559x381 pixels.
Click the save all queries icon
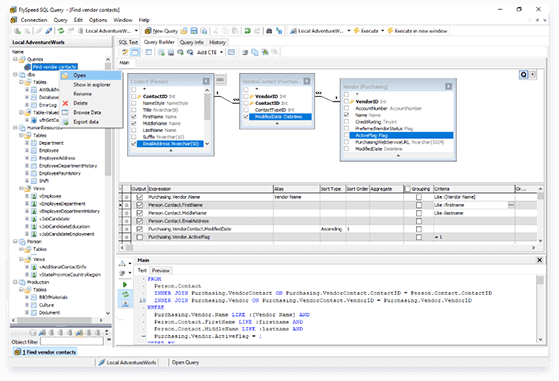[x=204, y=31]
